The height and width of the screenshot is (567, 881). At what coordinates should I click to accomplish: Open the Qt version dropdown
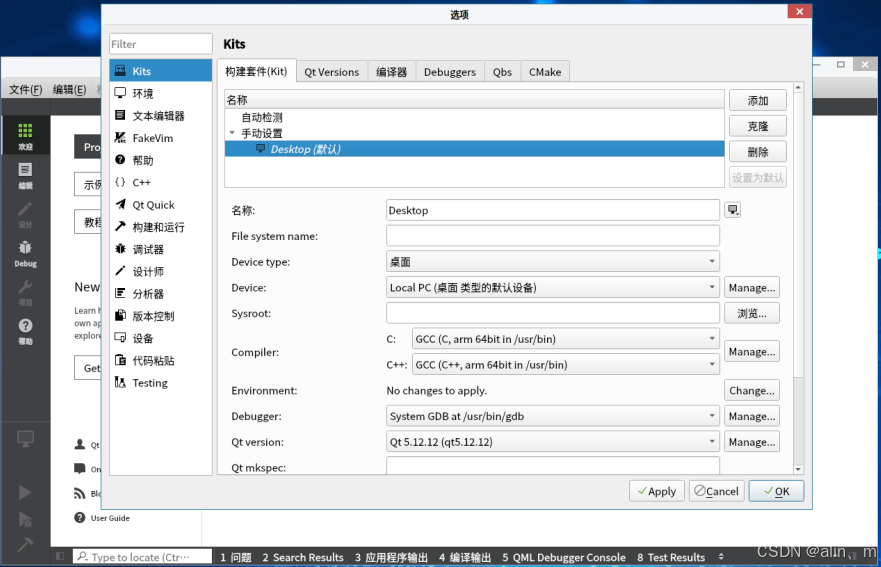point(553,442)
